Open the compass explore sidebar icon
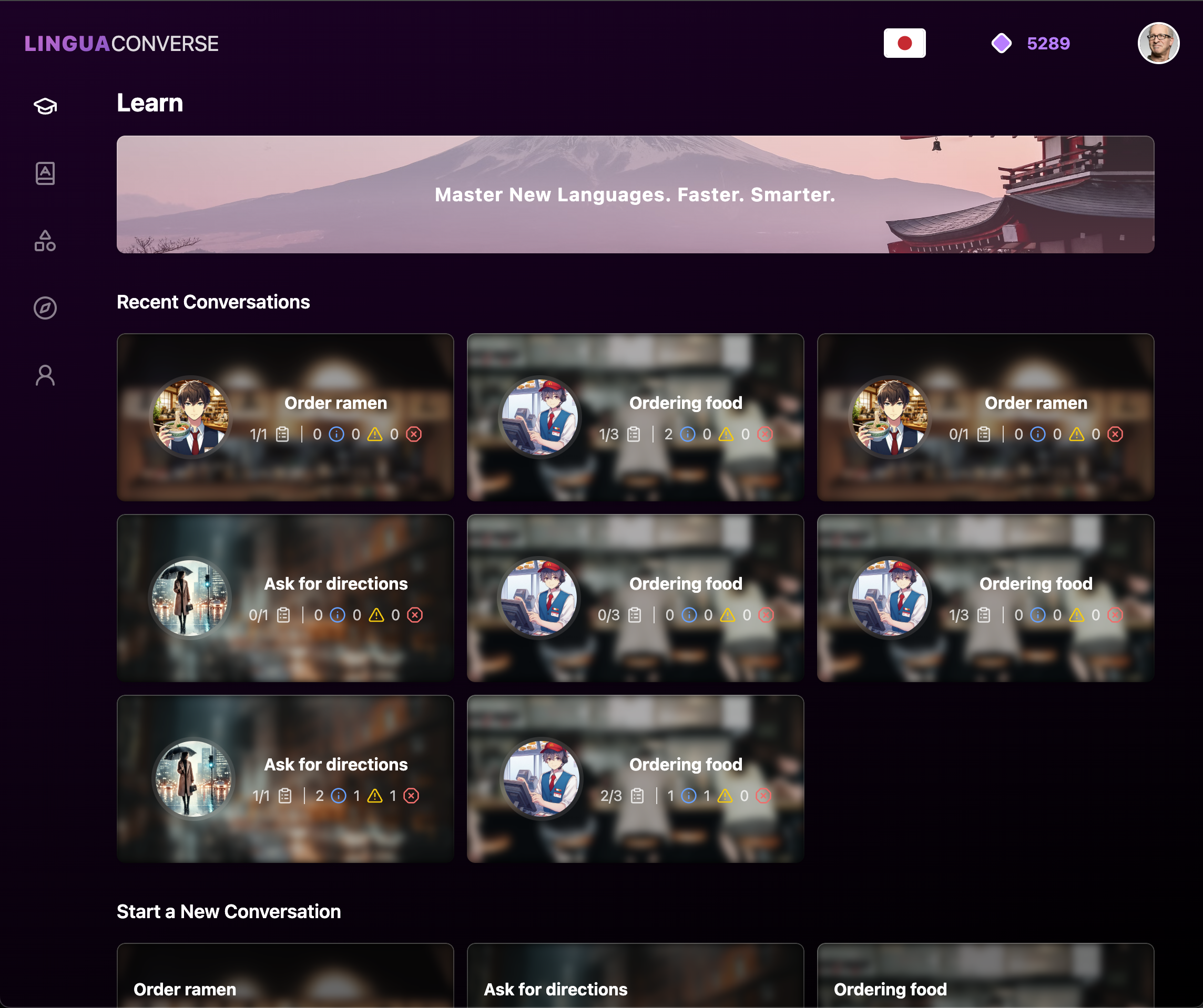Image resolution: width=1203 pixels, height=1008 pixels. [x=45, y=308]
